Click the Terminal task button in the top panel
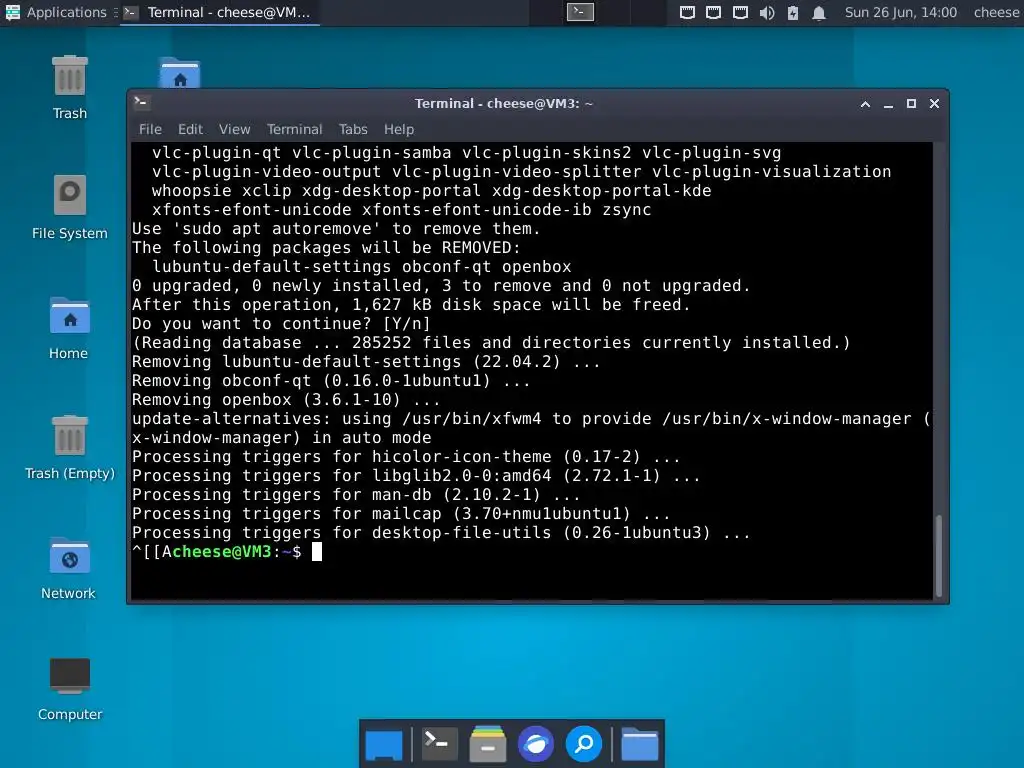 pos(219,12)
